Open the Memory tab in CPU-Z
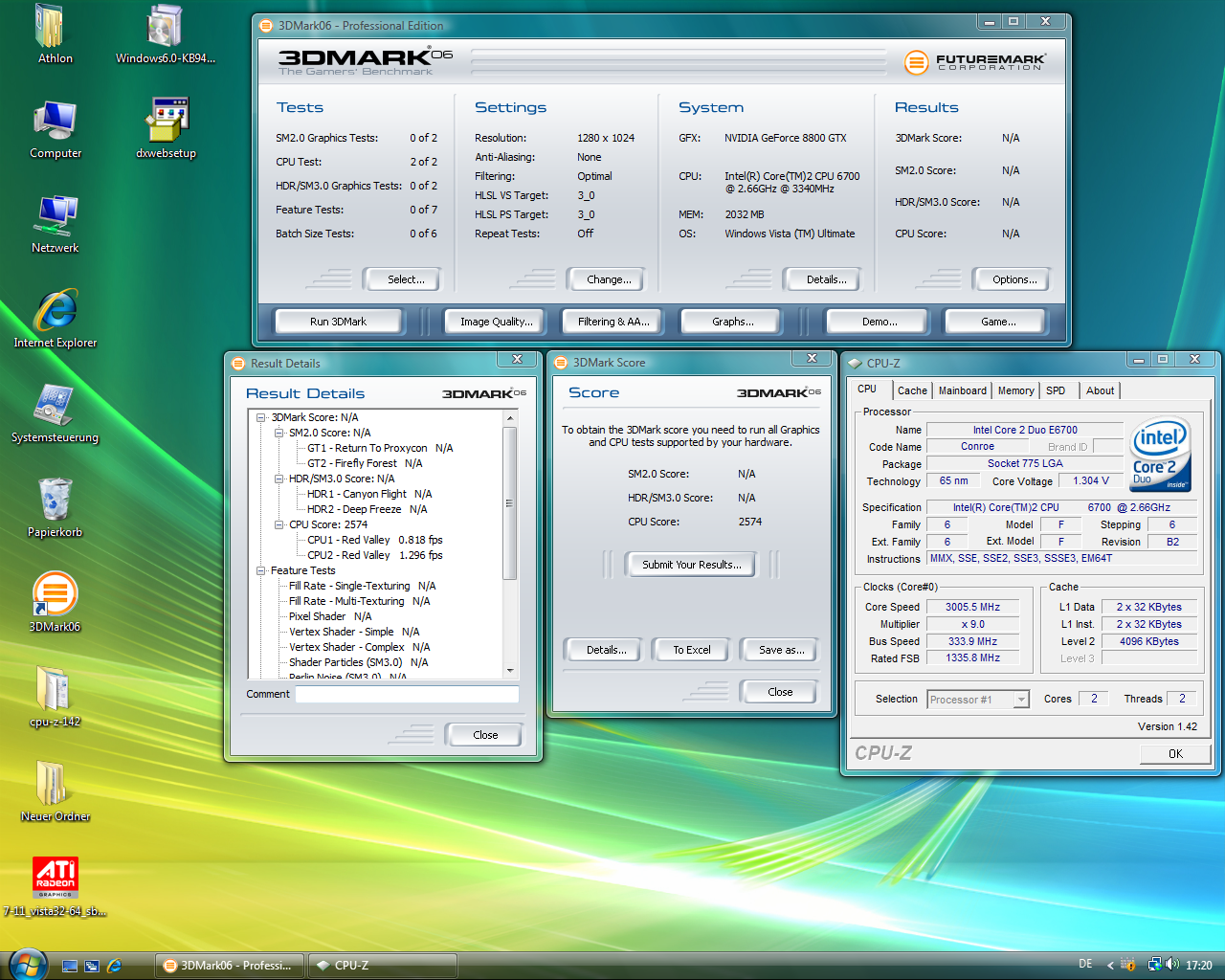 click(1015, 390)
